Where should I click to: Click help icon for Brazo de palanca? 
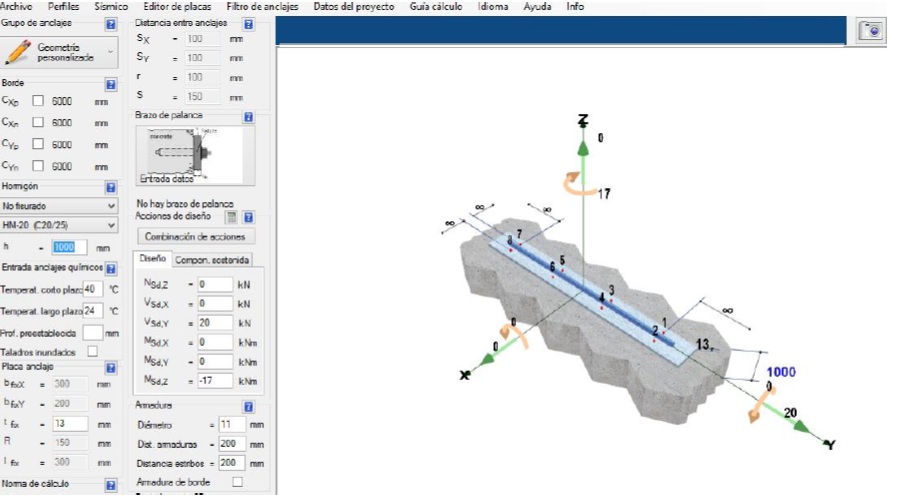click(x=248, y=117)
